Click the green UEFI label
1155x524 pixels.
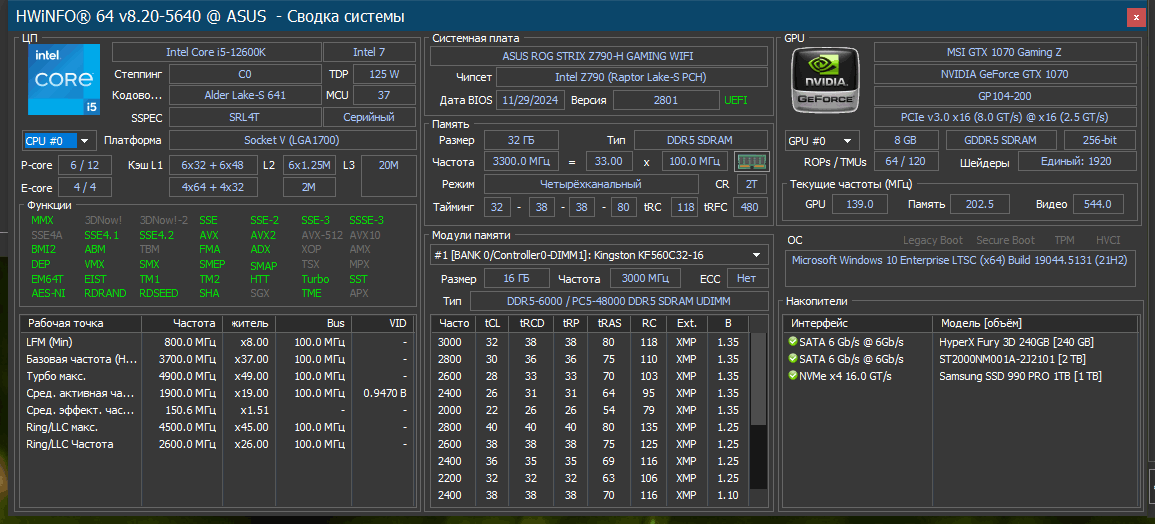pos(735,100)
